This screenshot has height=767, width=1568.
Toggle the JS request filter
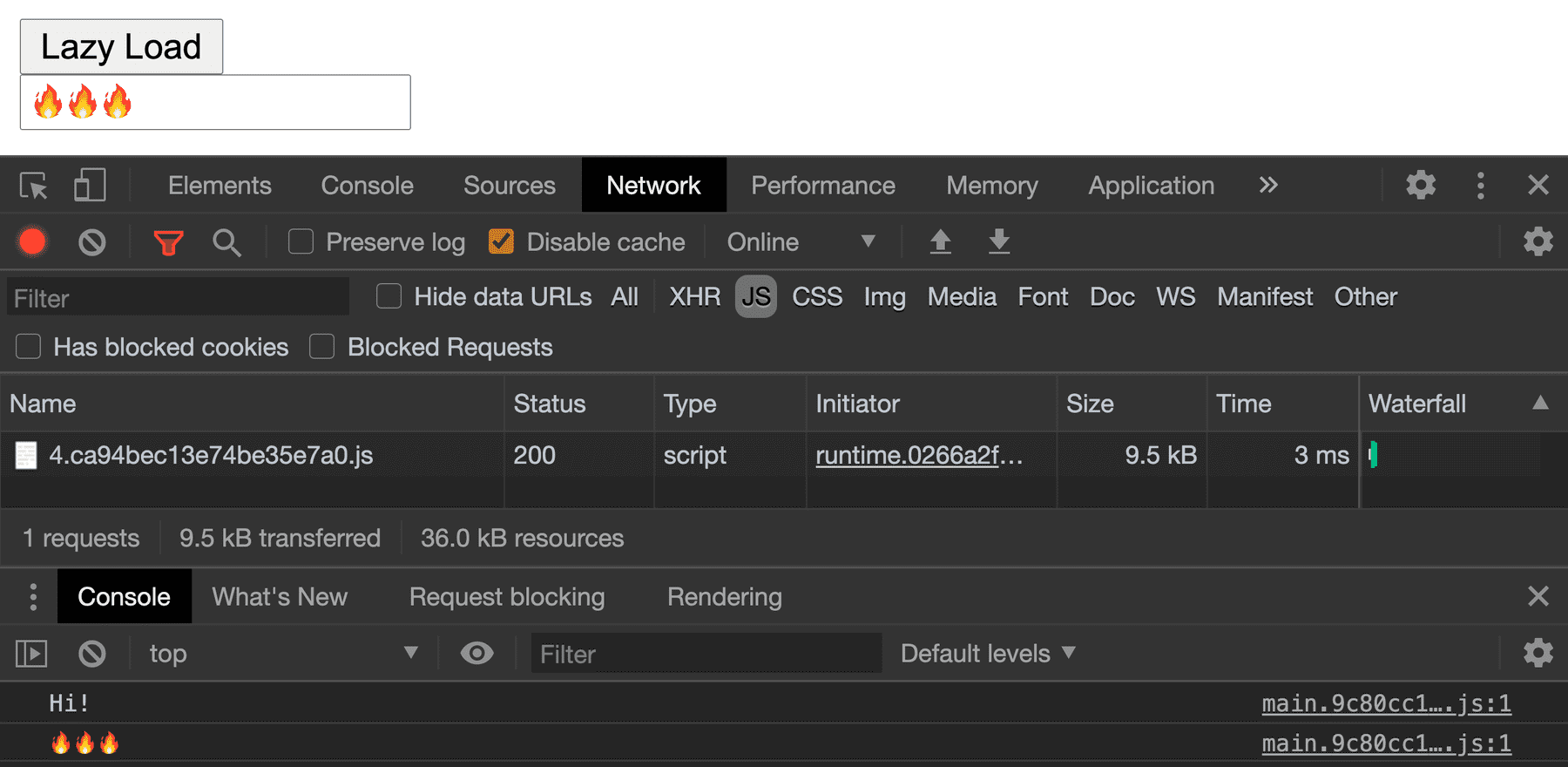(756, 297)
